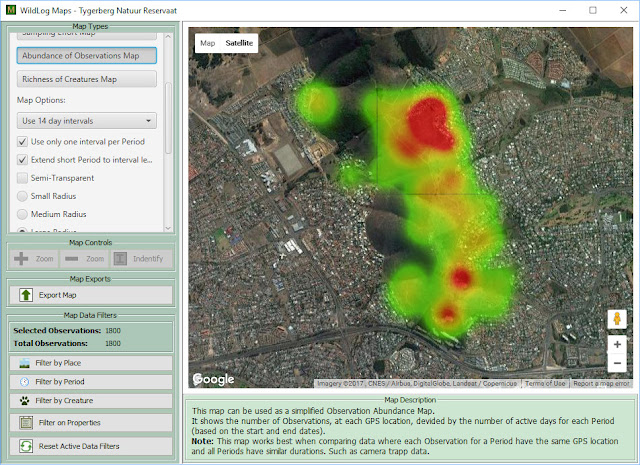
Task: Click Report a map error link
Action: 601,384
